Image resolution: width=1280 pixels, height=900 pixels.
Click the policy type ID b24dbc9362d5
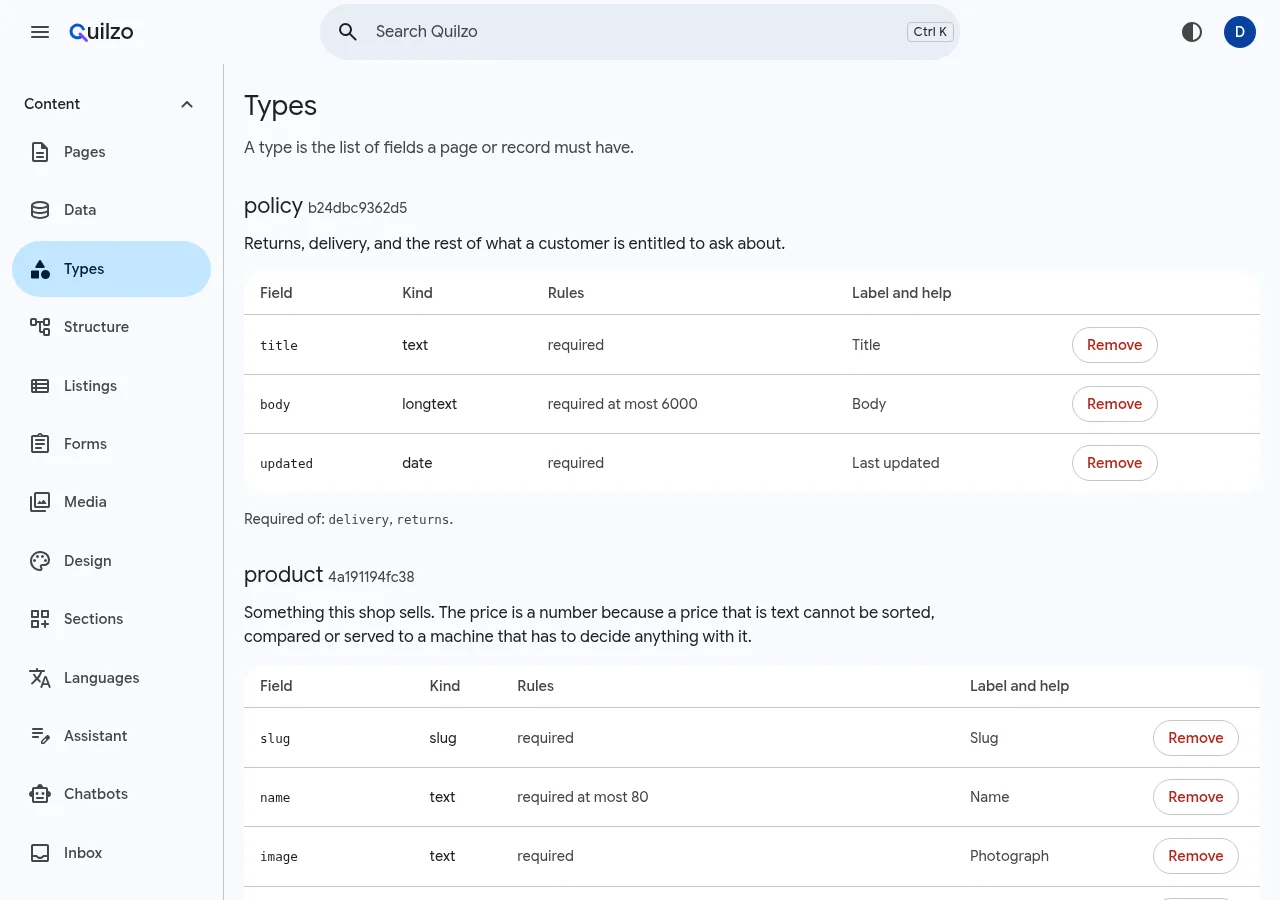pos(357,208)
